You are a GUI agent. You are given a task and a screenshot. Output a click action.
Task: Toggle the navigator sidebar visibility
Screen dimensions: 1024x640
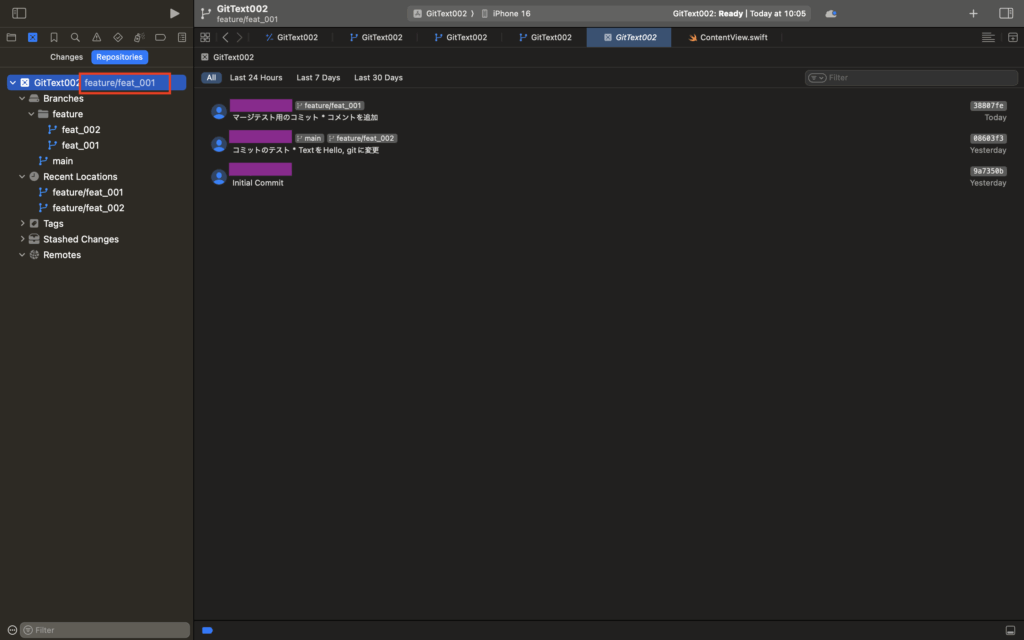pos(19,13)
